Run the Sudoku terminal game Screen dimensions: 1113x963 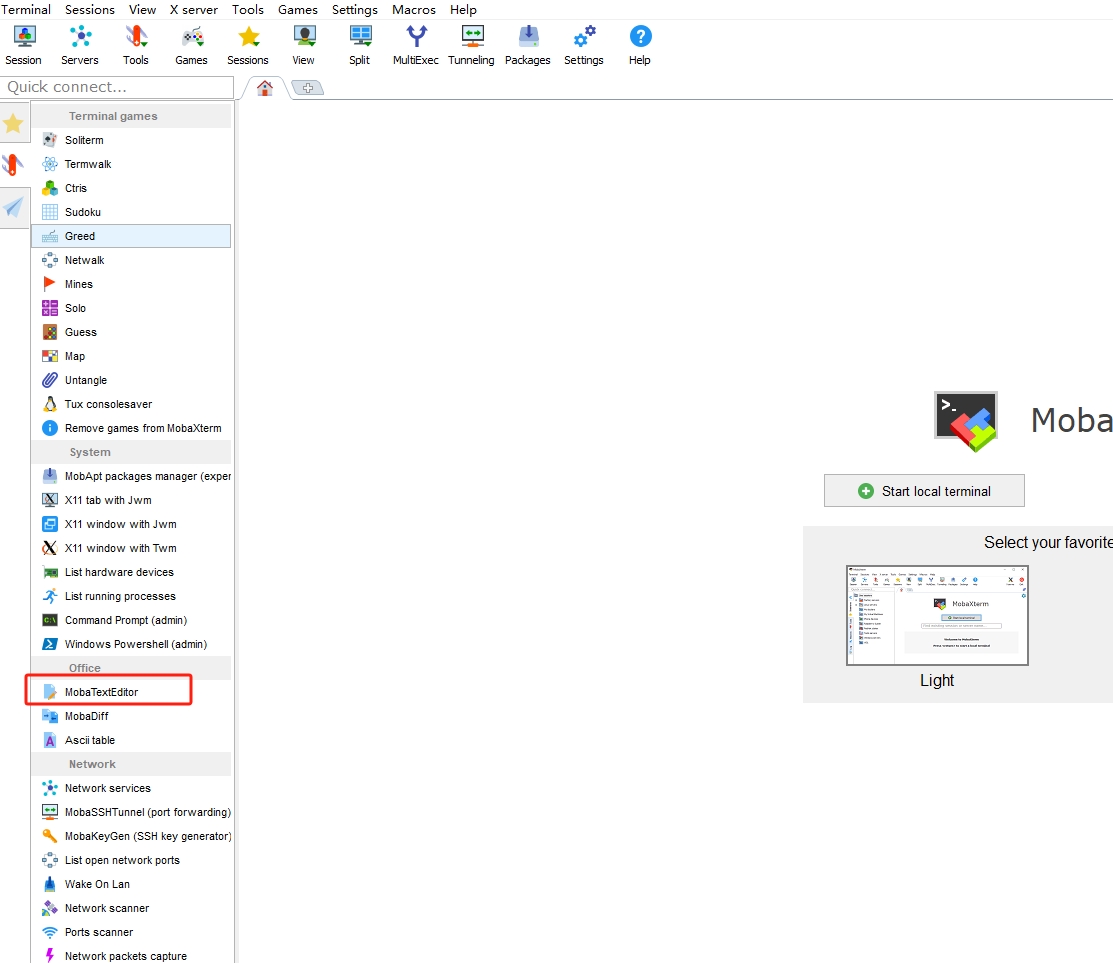[x=81, y=211]
